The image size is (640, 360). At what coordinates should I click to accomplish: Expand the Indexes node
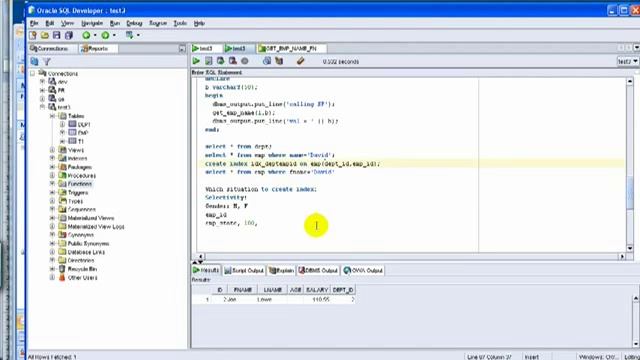[x=52, y=158]
